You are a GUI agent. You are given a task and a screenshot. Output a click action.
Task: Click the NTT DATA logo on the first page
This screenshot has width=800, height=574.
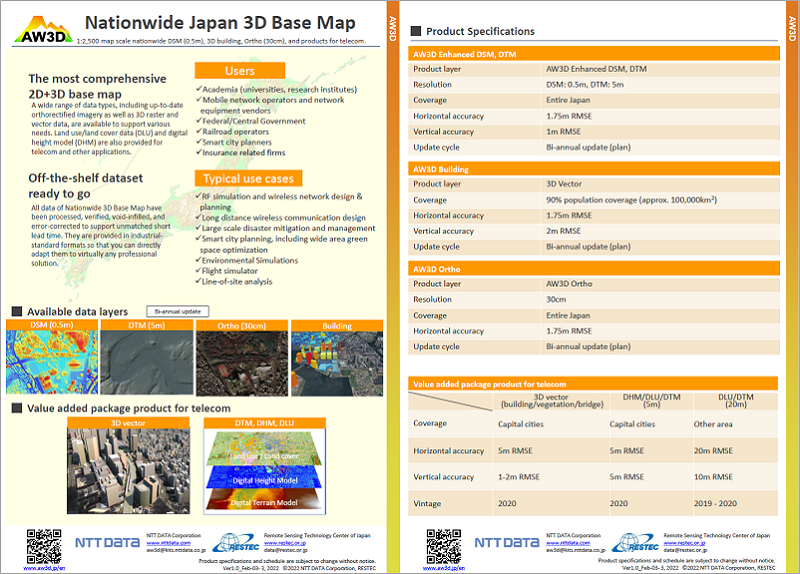click(107, 543)
